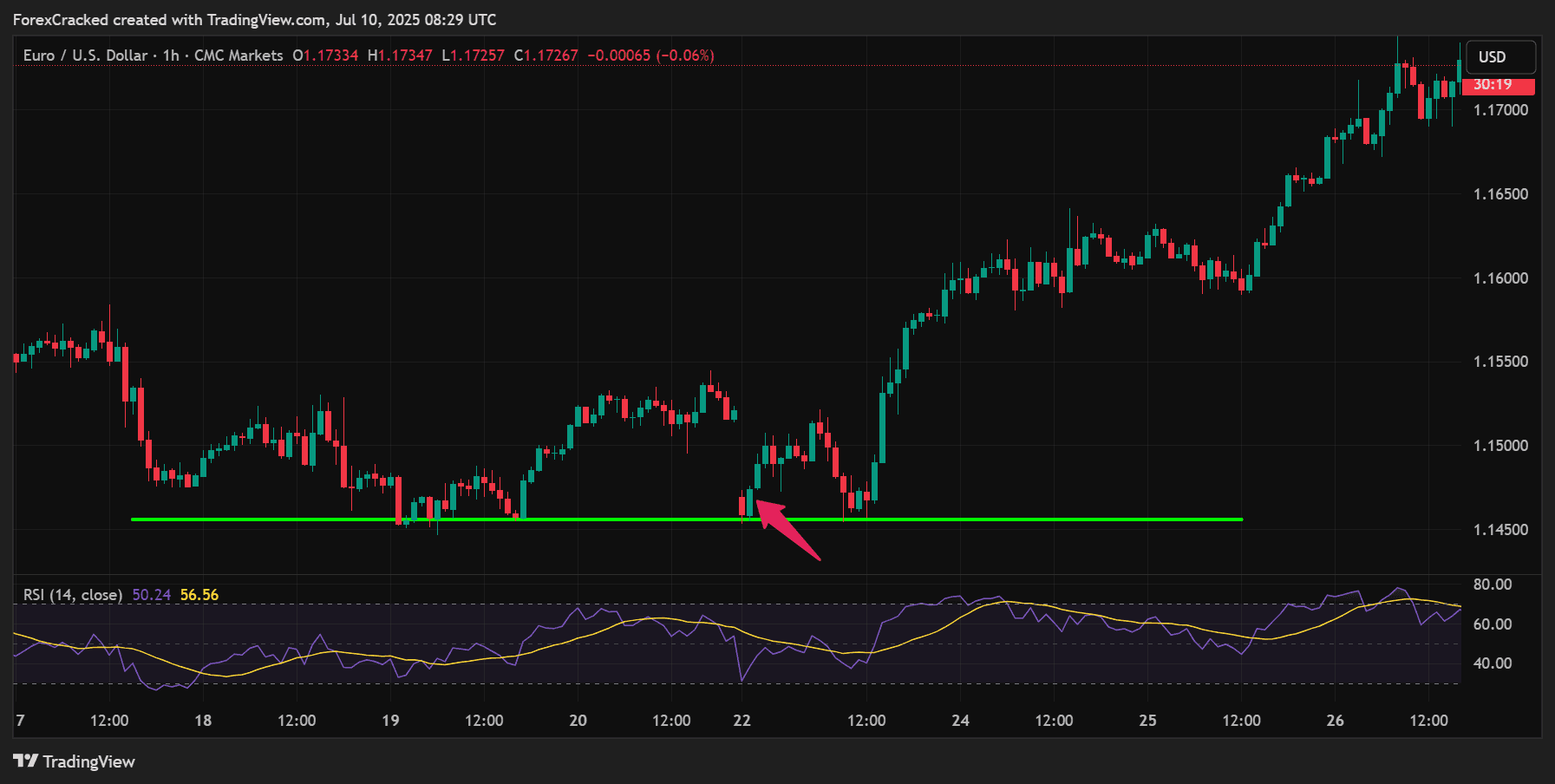
Task: Click the 1.14500 price axis label
Action: [x=1500, y=530]
